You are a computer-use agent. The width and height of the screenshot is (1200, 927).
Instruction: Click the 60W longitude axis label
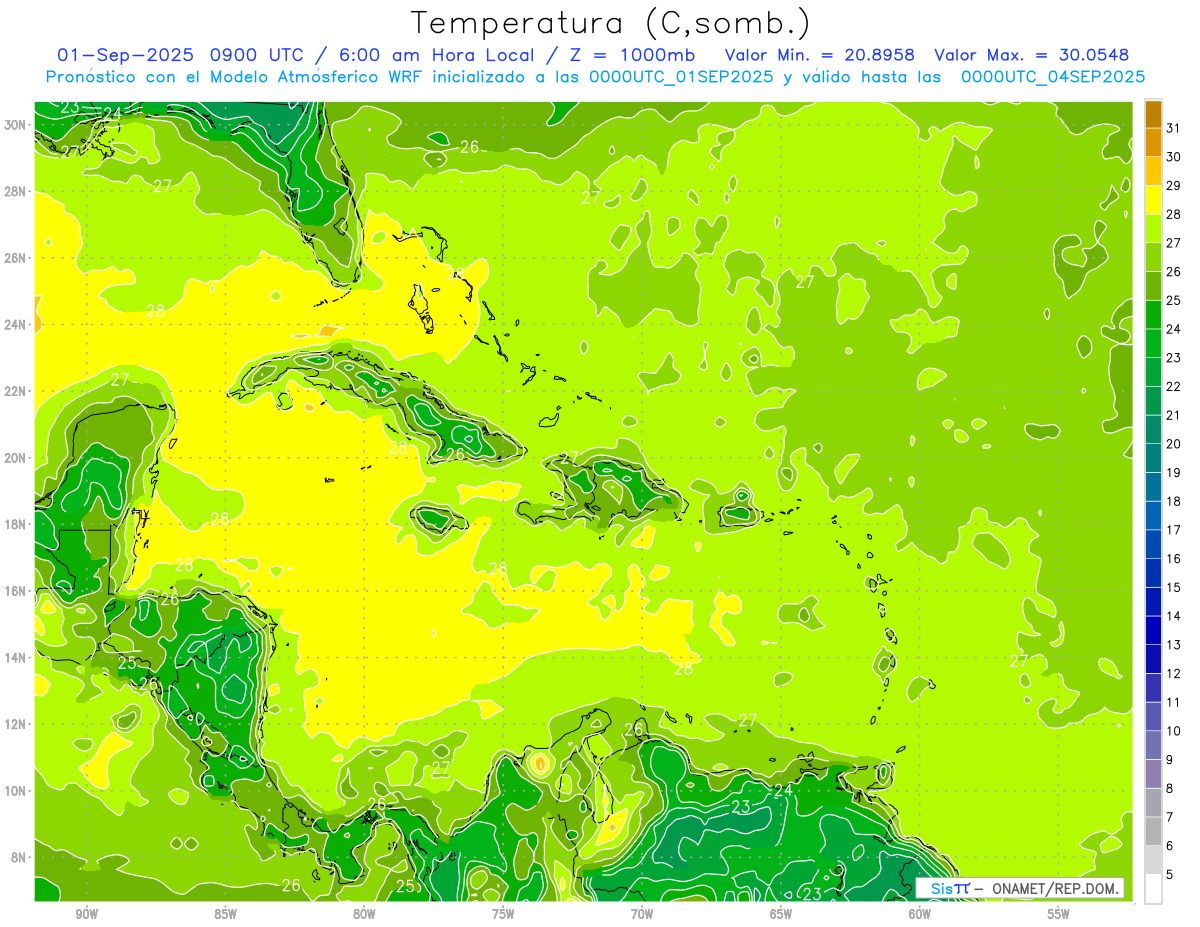tap(920, 914)
